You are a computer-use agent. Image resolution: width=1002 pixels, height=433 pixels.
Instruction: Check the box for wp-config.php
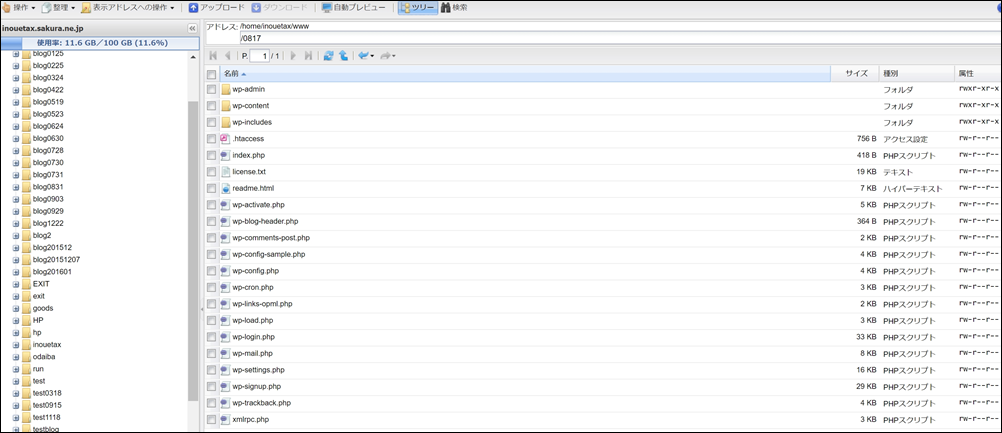[x=212, y=271]
